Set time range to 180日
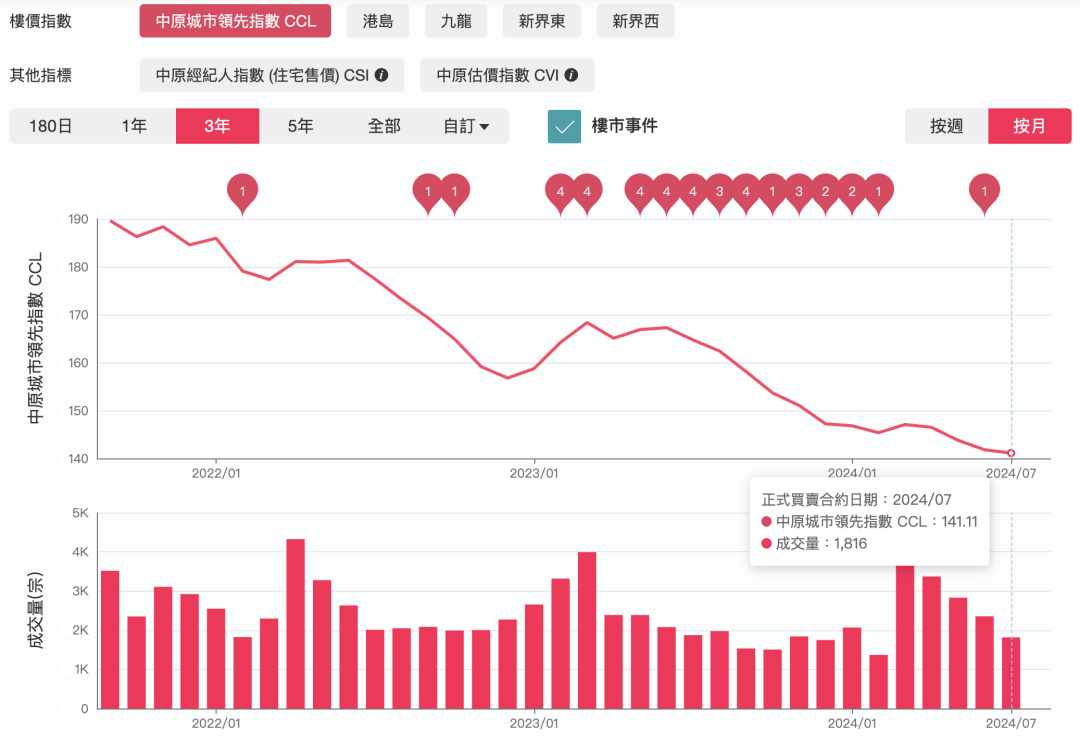 tap(51, 126)
